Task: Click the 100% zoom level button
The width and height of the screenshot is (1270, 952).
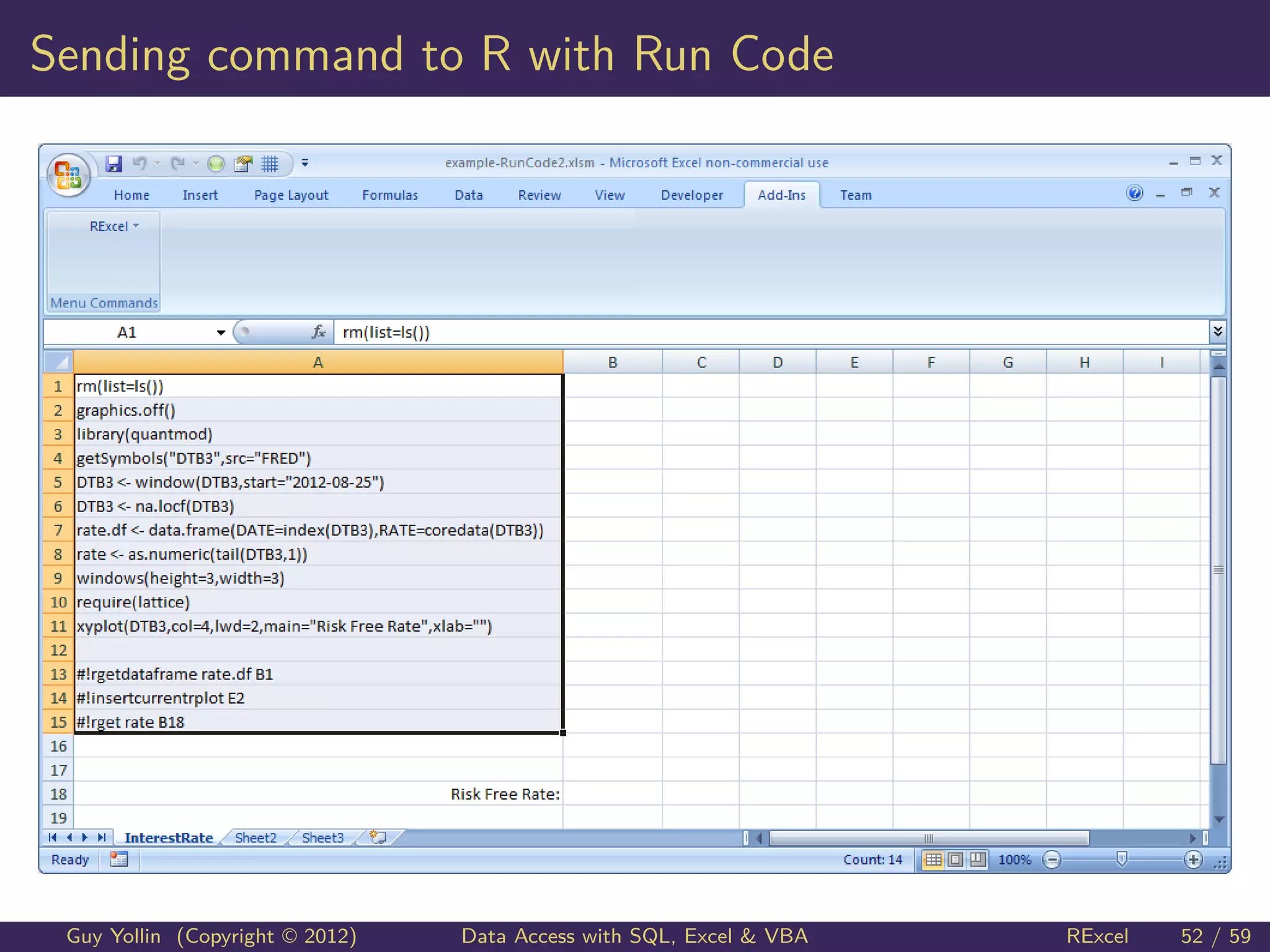Action: (x=1015, y=860)
